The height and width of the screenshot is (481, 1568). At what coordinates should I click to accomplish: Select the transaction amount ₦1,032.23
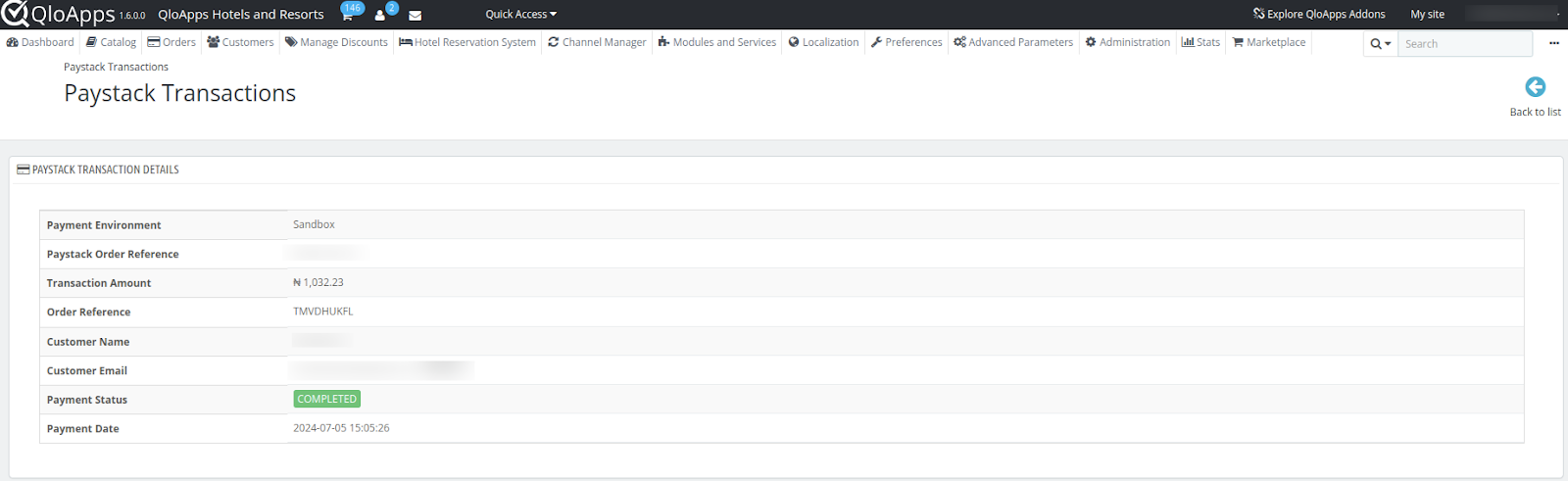click(318, 282)
